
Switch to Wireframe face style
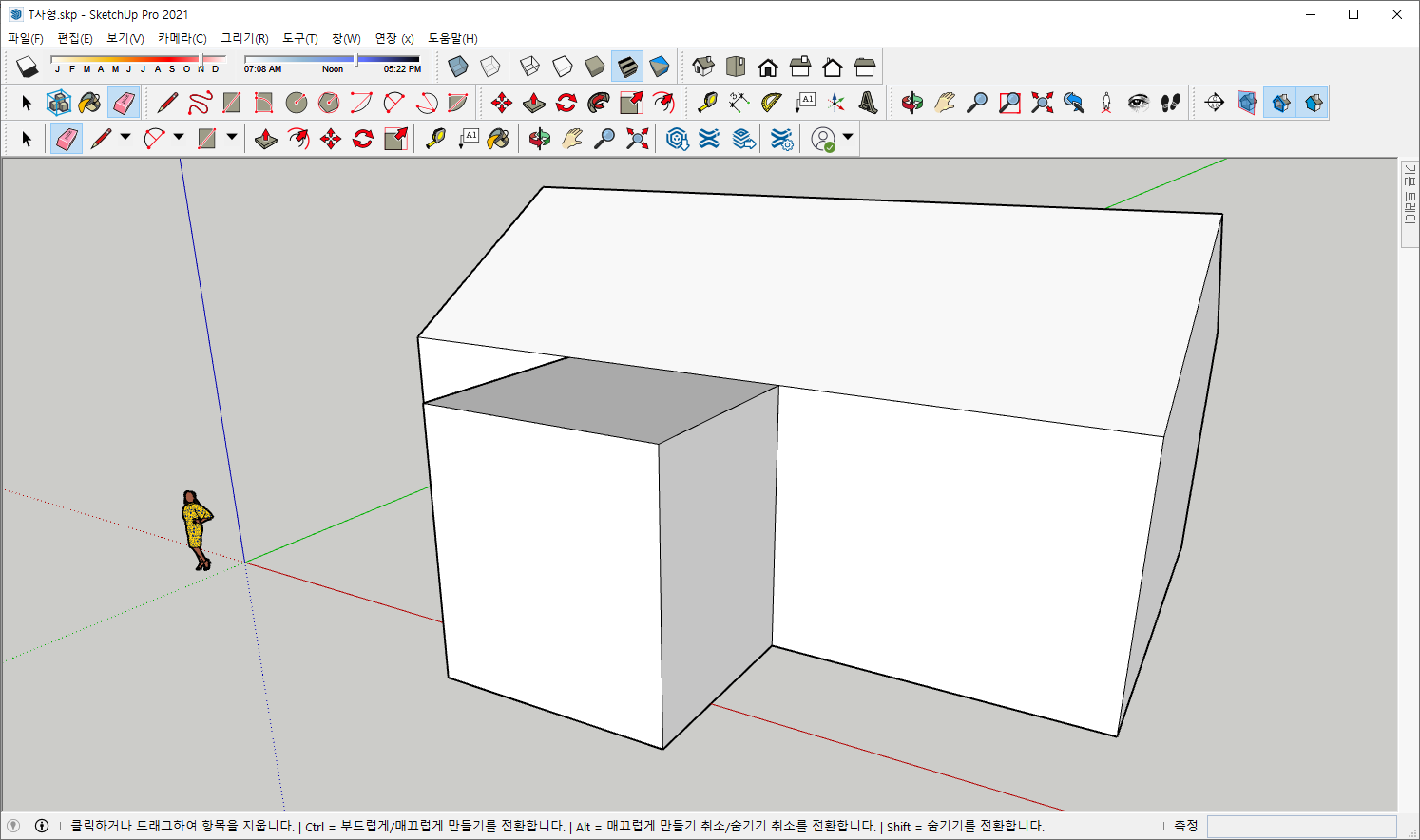[530, 67]
